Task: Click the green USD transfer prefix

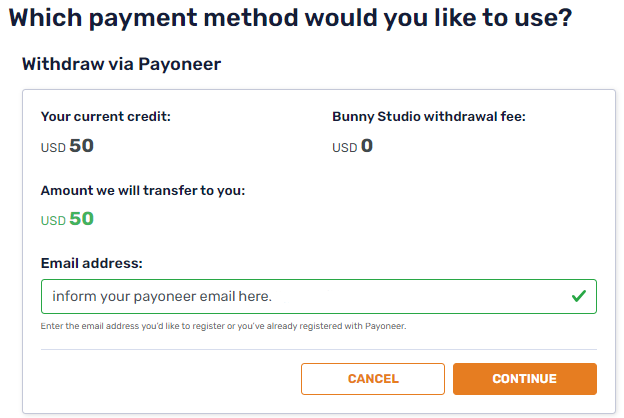Action: point(53,221)
